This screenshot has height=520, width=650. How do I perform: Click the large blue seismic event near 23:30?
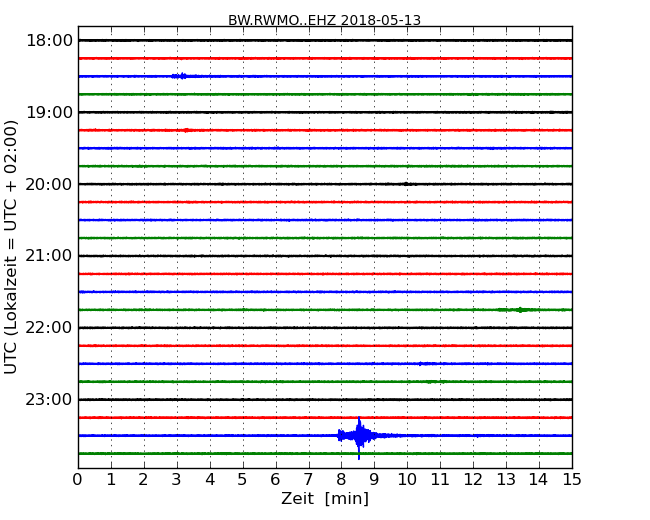[359, 436]
